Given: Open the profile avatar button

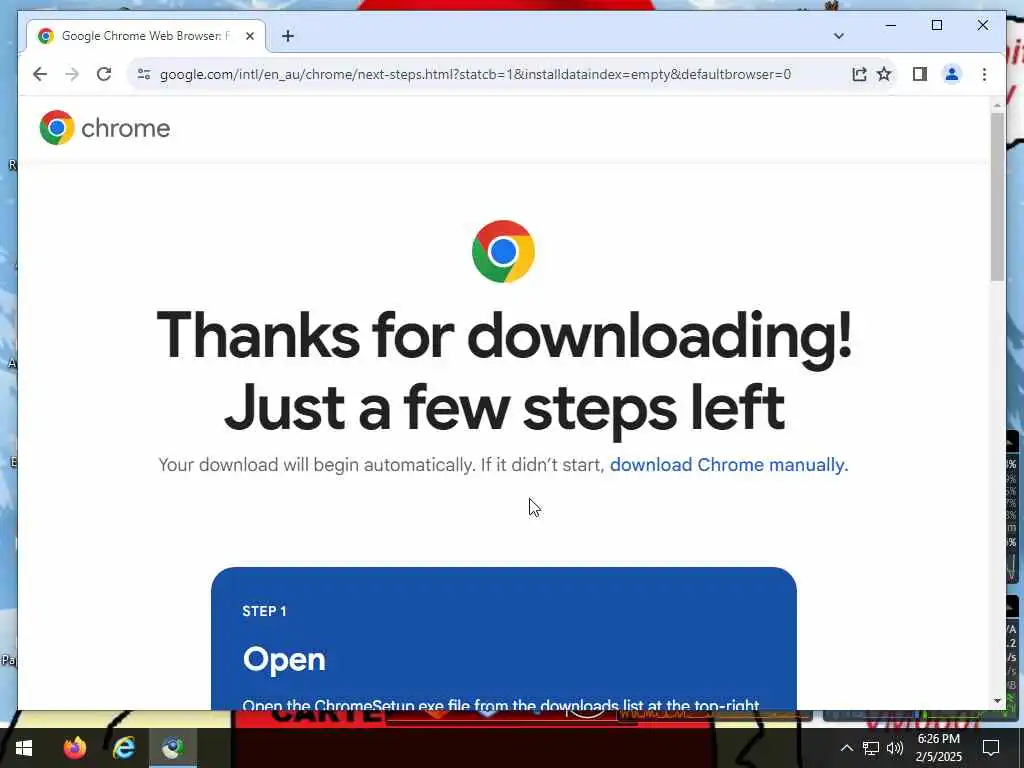Looking at the screenshot, I should pos(952,74).
